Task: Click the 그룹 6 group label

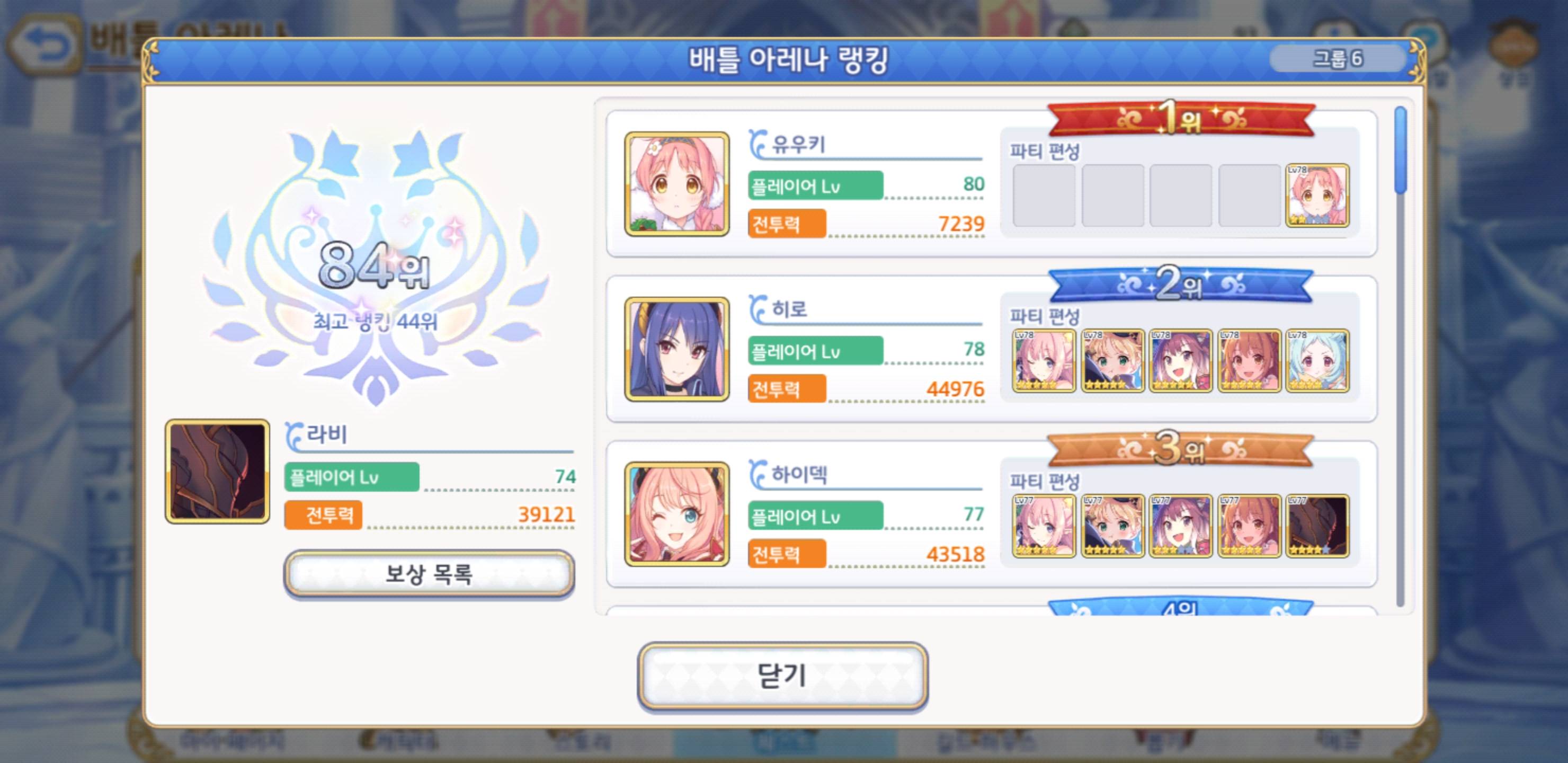Action: coord(1338,59)
